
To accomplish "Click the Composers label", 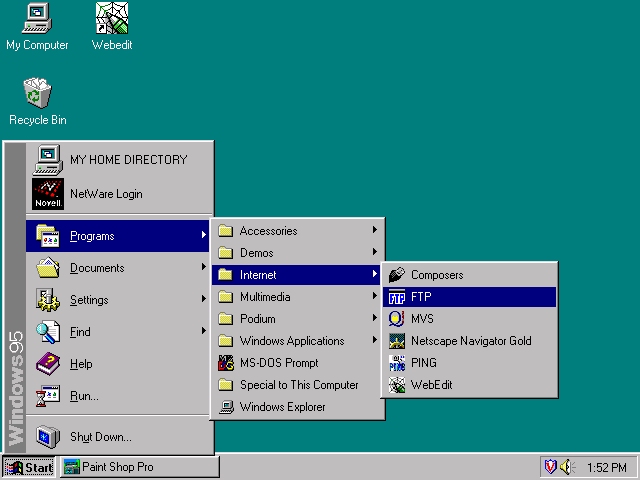I will click(x=437, y=275).
